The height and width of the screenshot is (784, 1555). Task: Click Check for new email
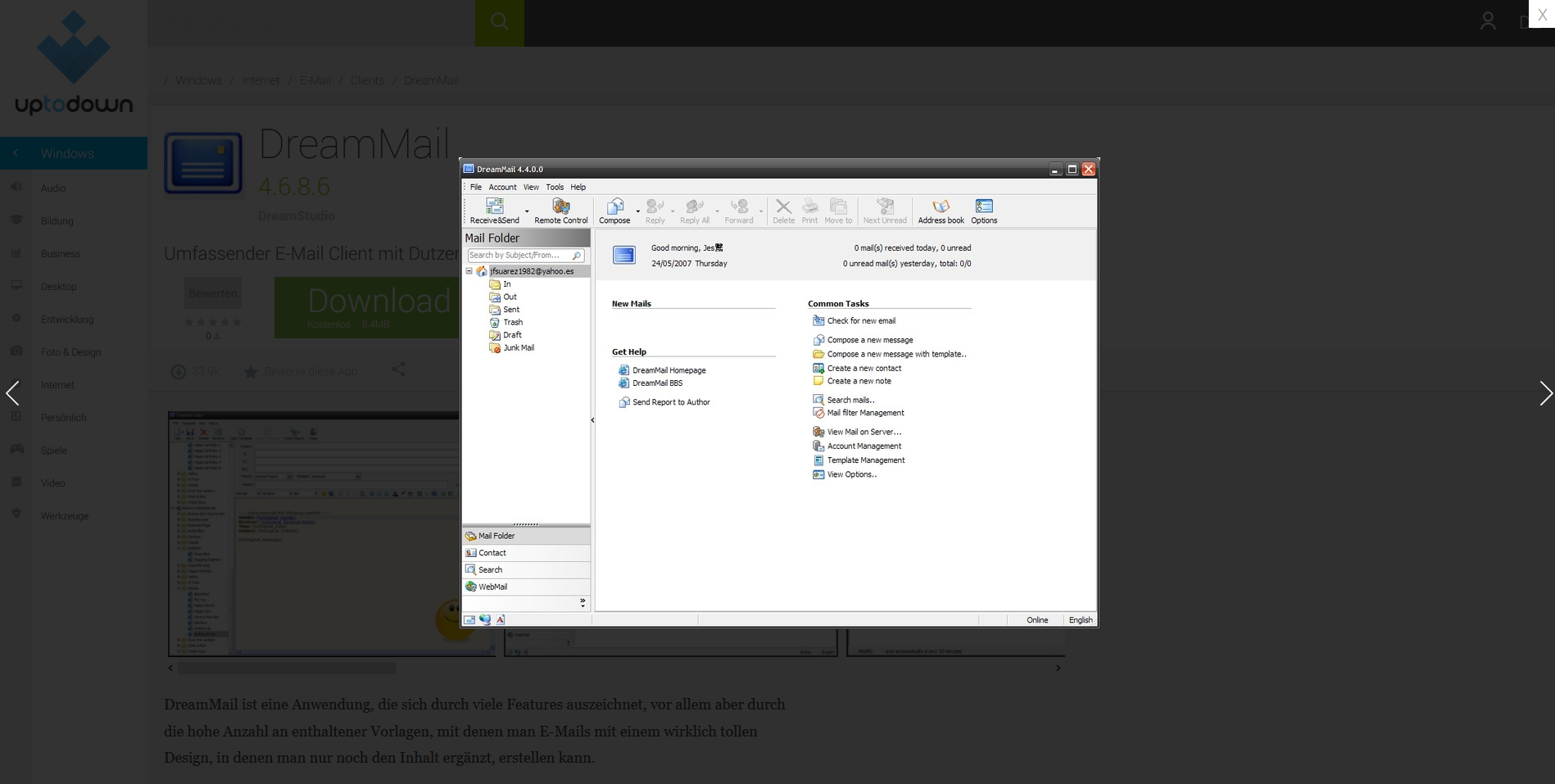coord(854,321)
